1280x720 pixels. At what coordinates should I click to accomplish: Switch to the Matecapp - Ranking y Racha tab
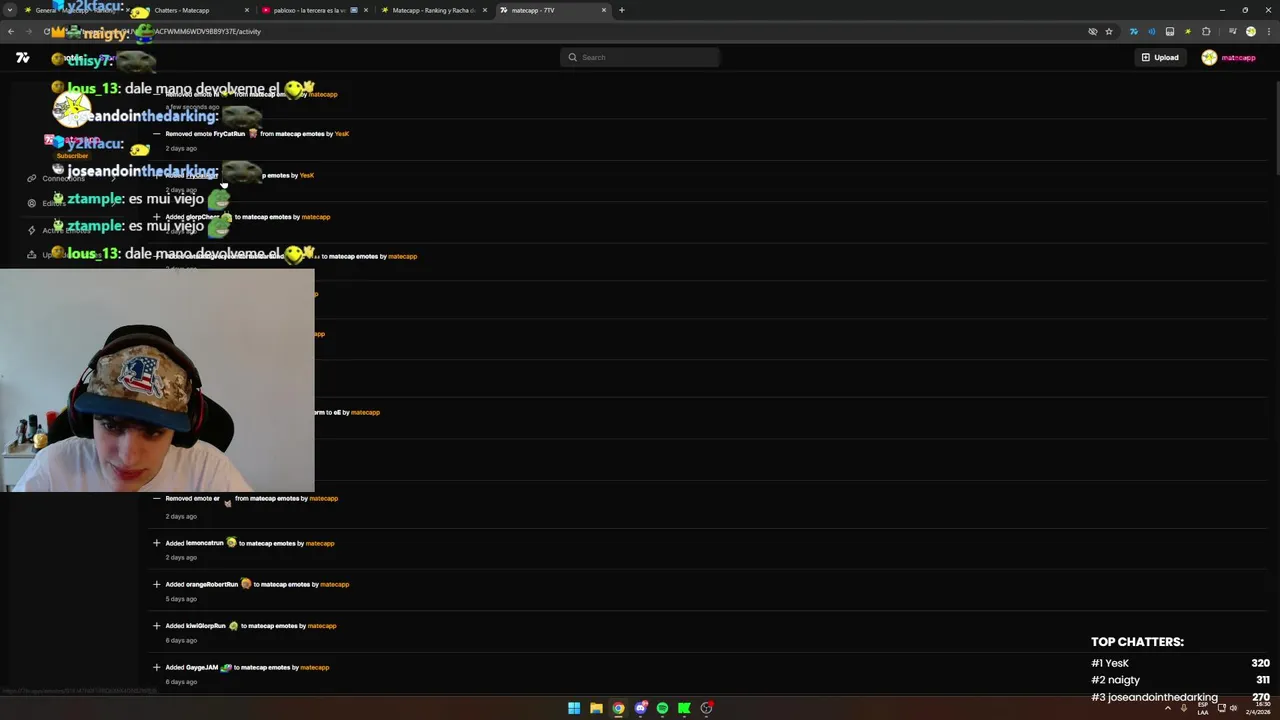433,10
